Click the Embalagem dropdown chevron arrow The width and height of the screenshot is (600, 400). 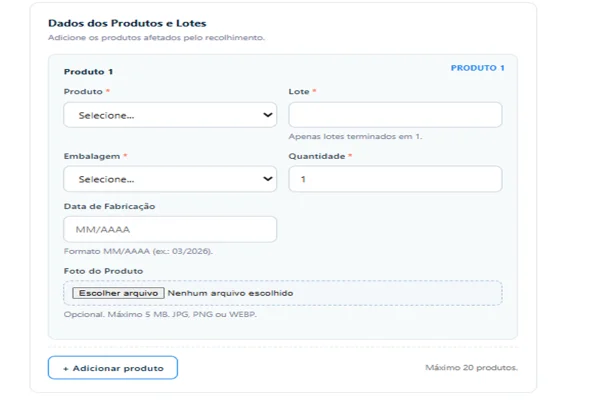pos(268,179)
